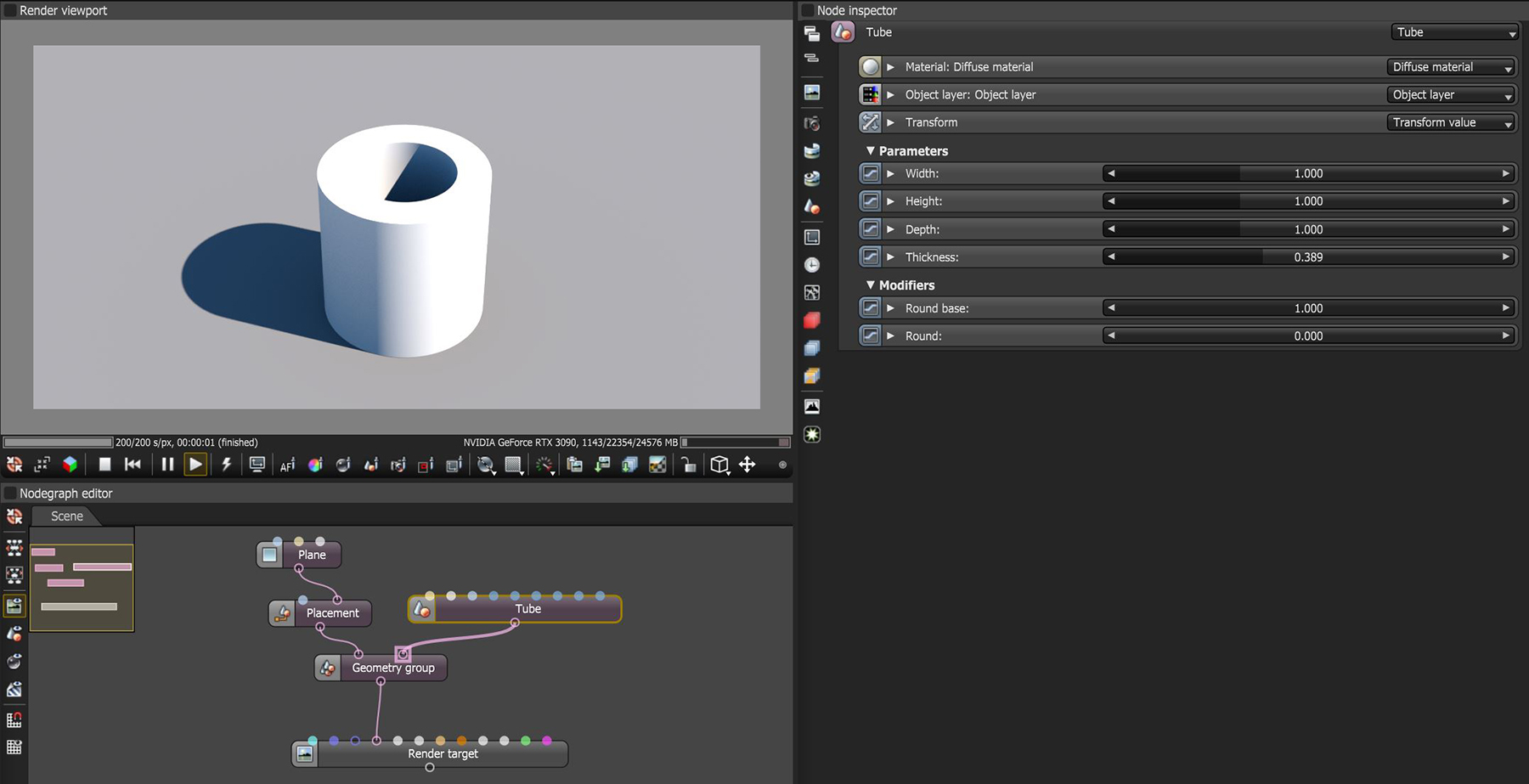Click the play render button
The height and width of the screenshot is (784, 1529).
point(195,465)
